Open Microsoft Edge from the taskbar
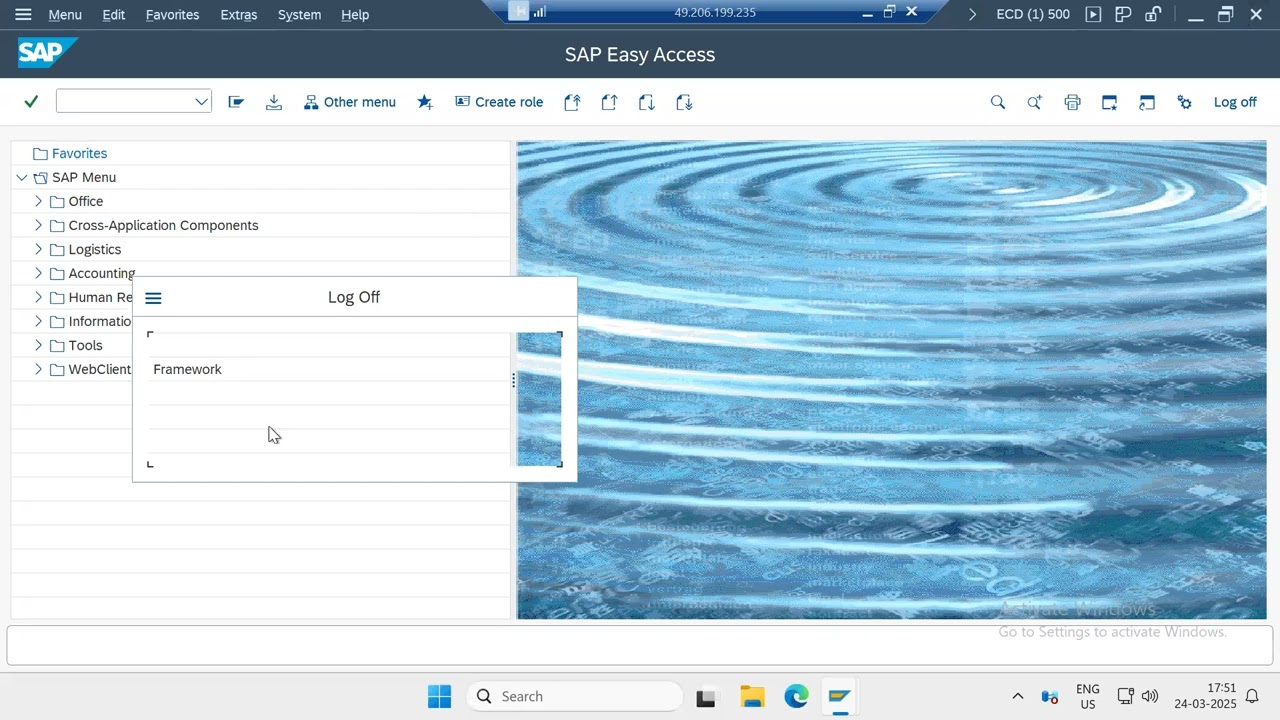The image size is (1280, 720). 796,696
